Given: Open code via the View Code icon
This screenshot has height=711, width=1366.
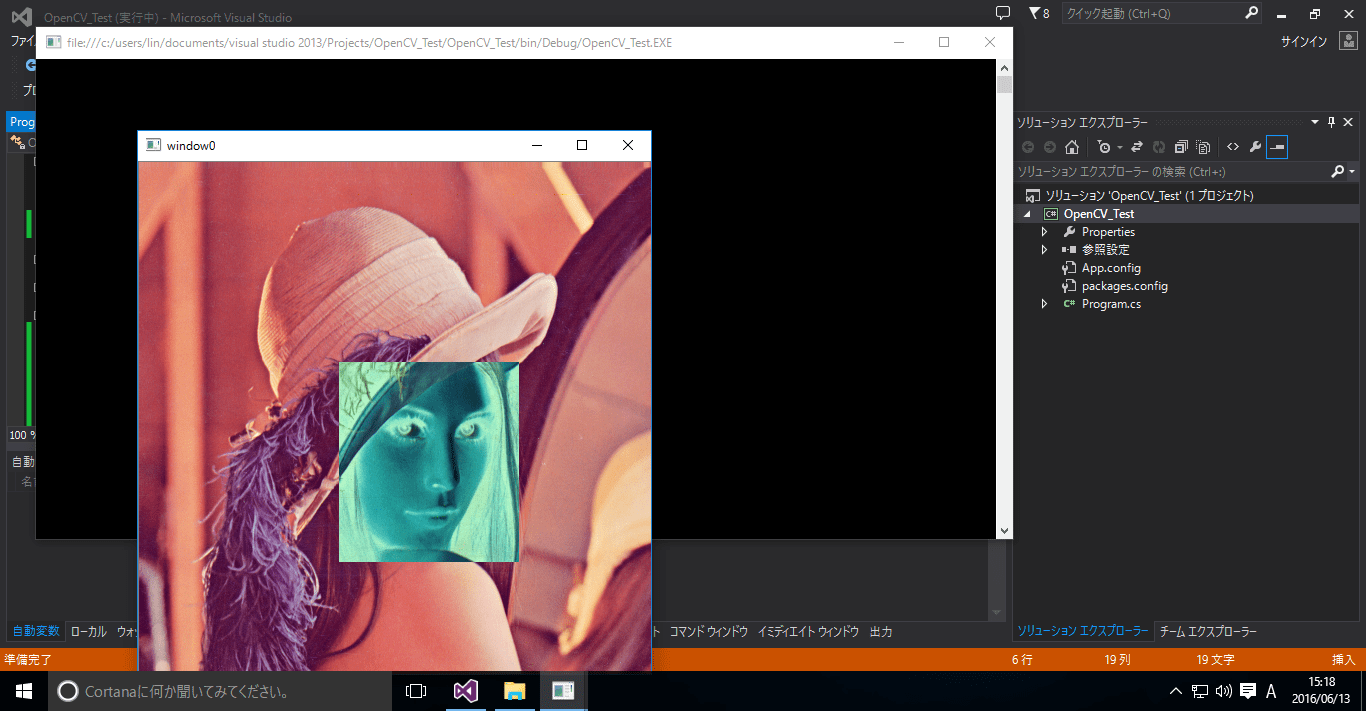Looking at the screenshot, I should tap(1231, 146).
